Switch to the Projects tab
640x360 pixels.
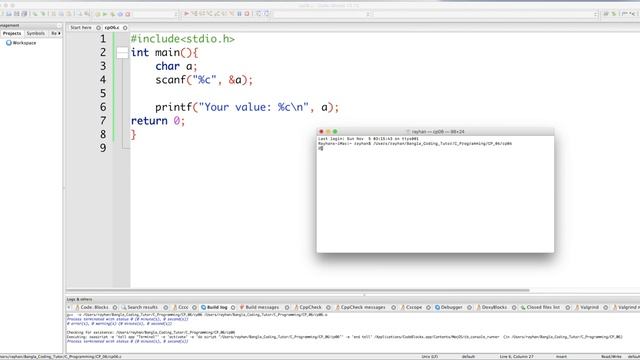tap(12, 33)
